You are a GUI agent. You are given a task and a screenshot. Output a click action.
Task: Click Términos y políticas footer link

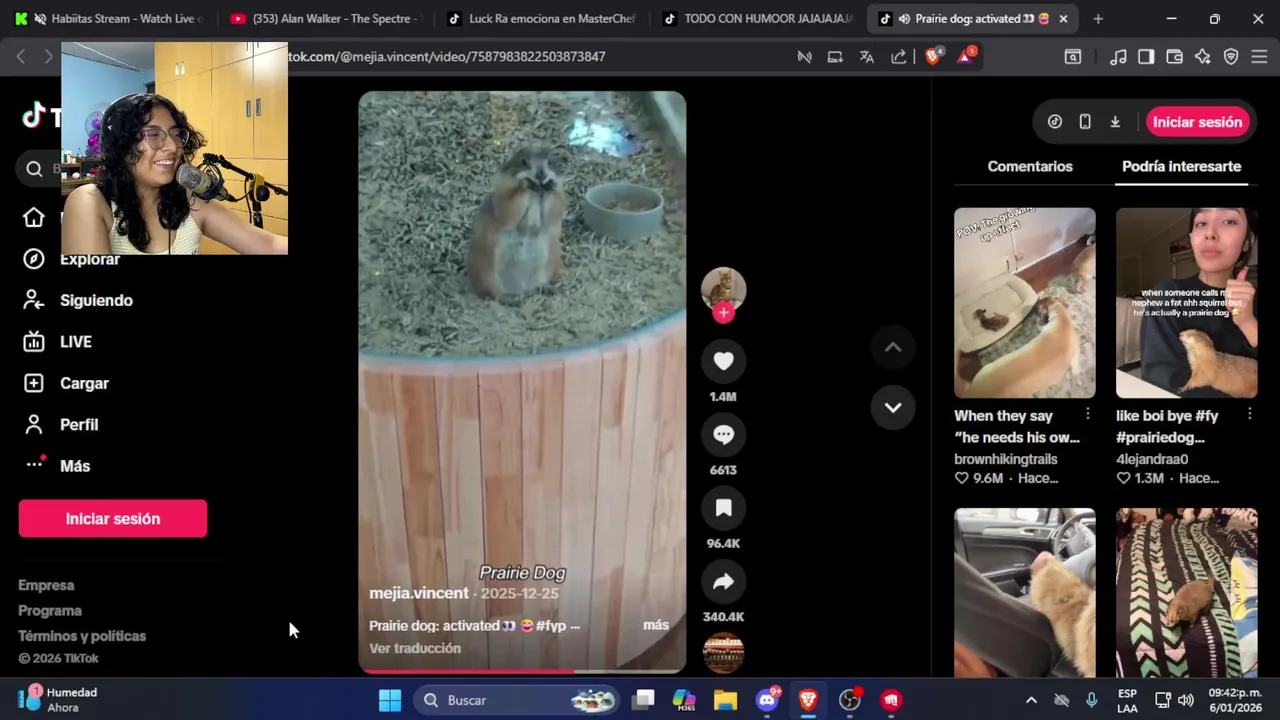pyautogui.click(x=82, y=636)
